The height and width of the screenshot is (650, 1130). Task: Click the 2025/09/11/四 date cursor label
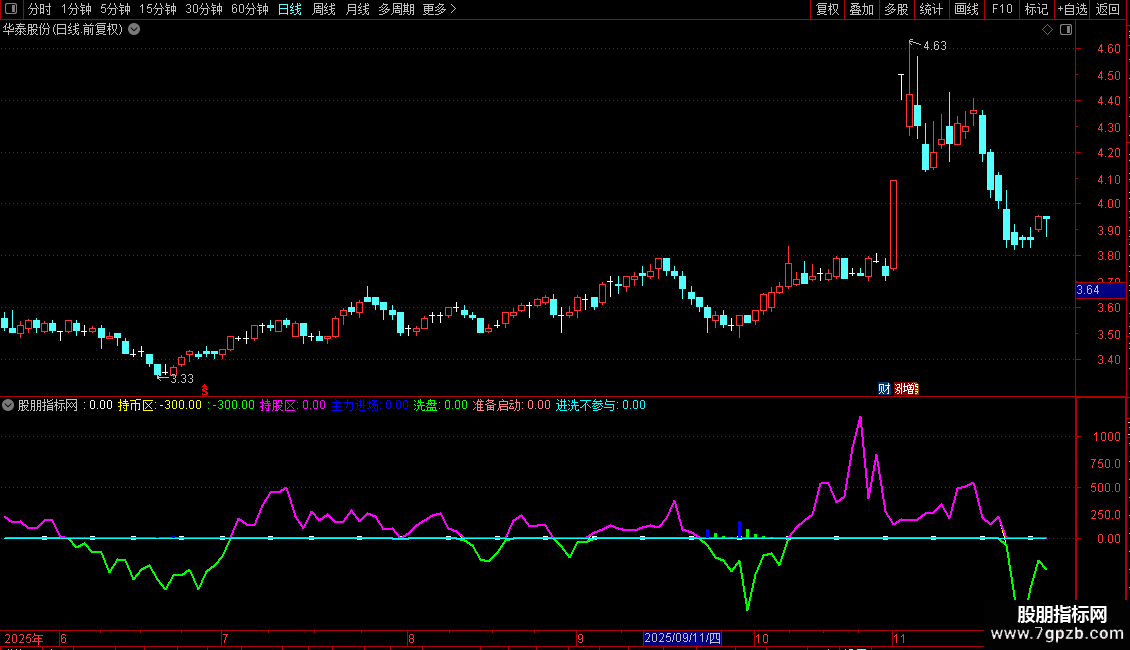[682, 638]
